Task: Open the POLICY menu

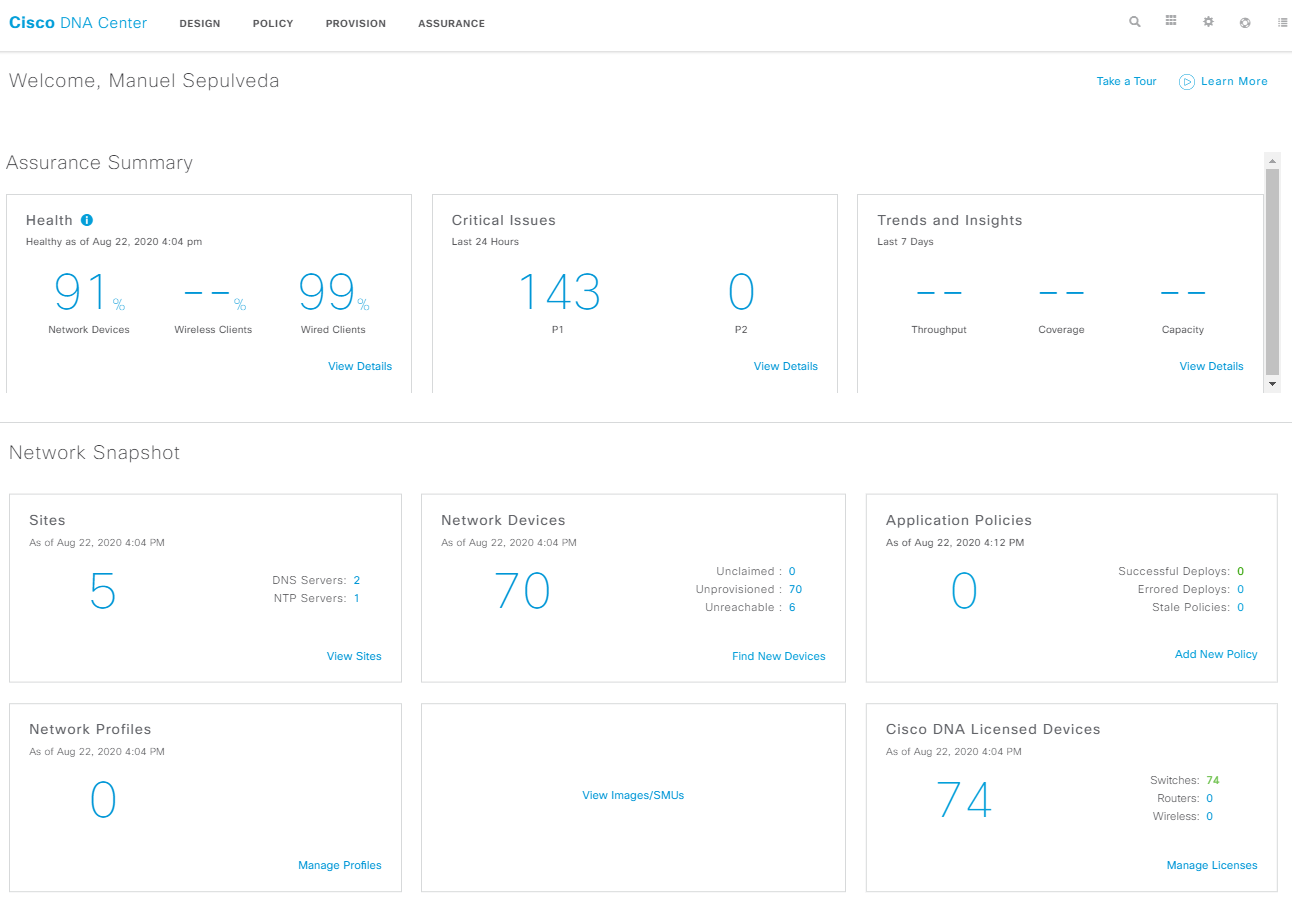Action: [273, 24]
